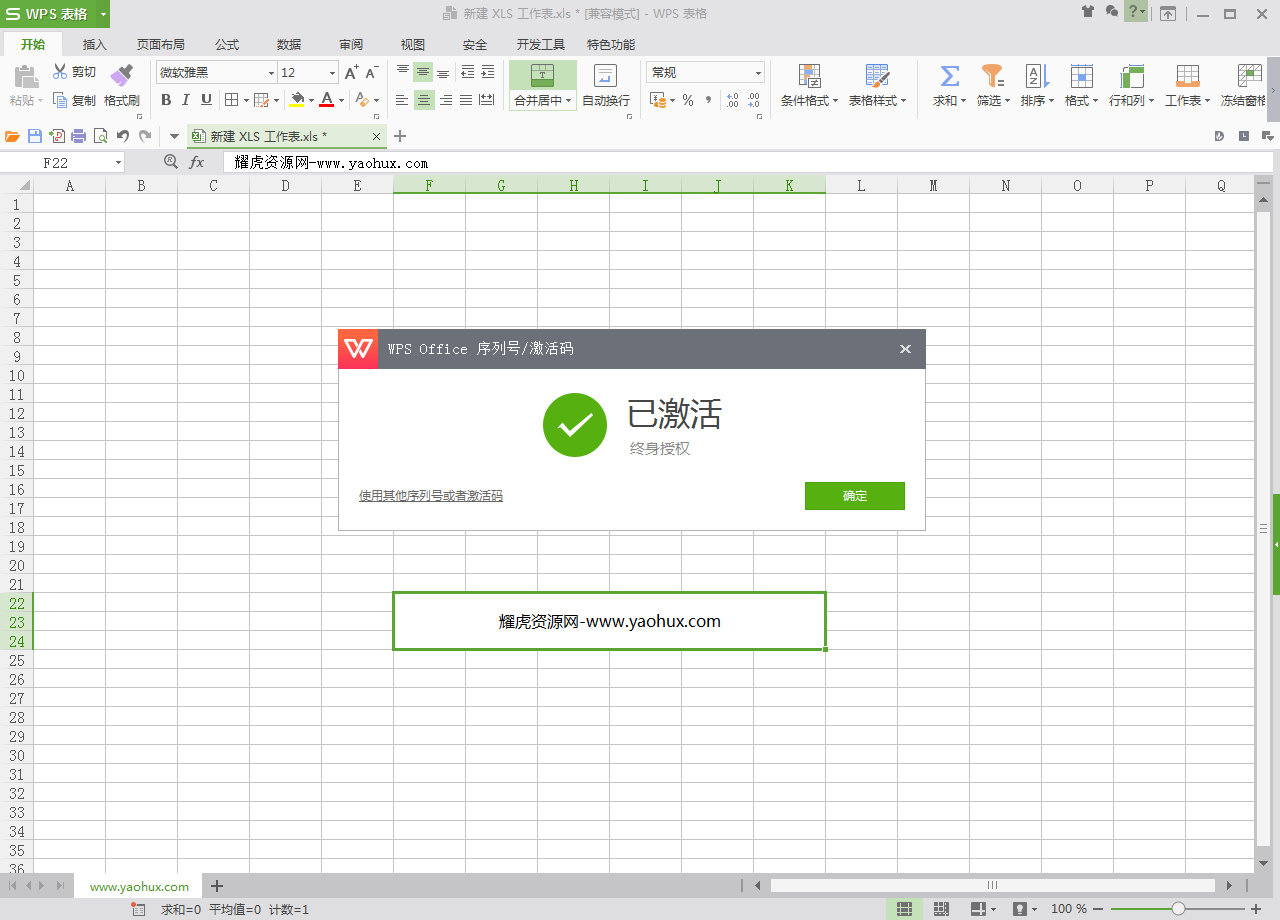Image resolution: width=1280 pixels, height=920 pixels.
Task: Toggle Wrap Text (自动换行)
Action: click(x=605, y=86)
